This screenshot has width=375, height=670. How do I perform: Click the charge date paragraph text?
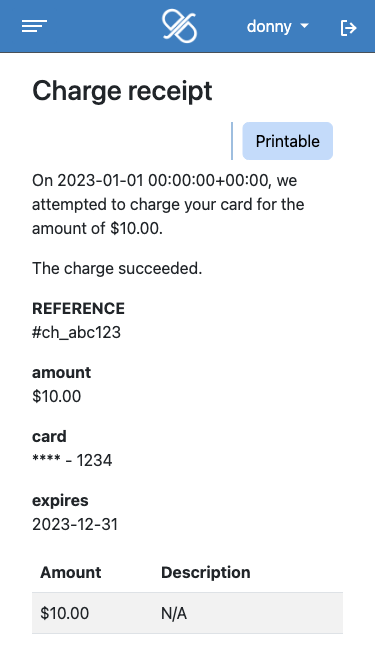[168, 204]
